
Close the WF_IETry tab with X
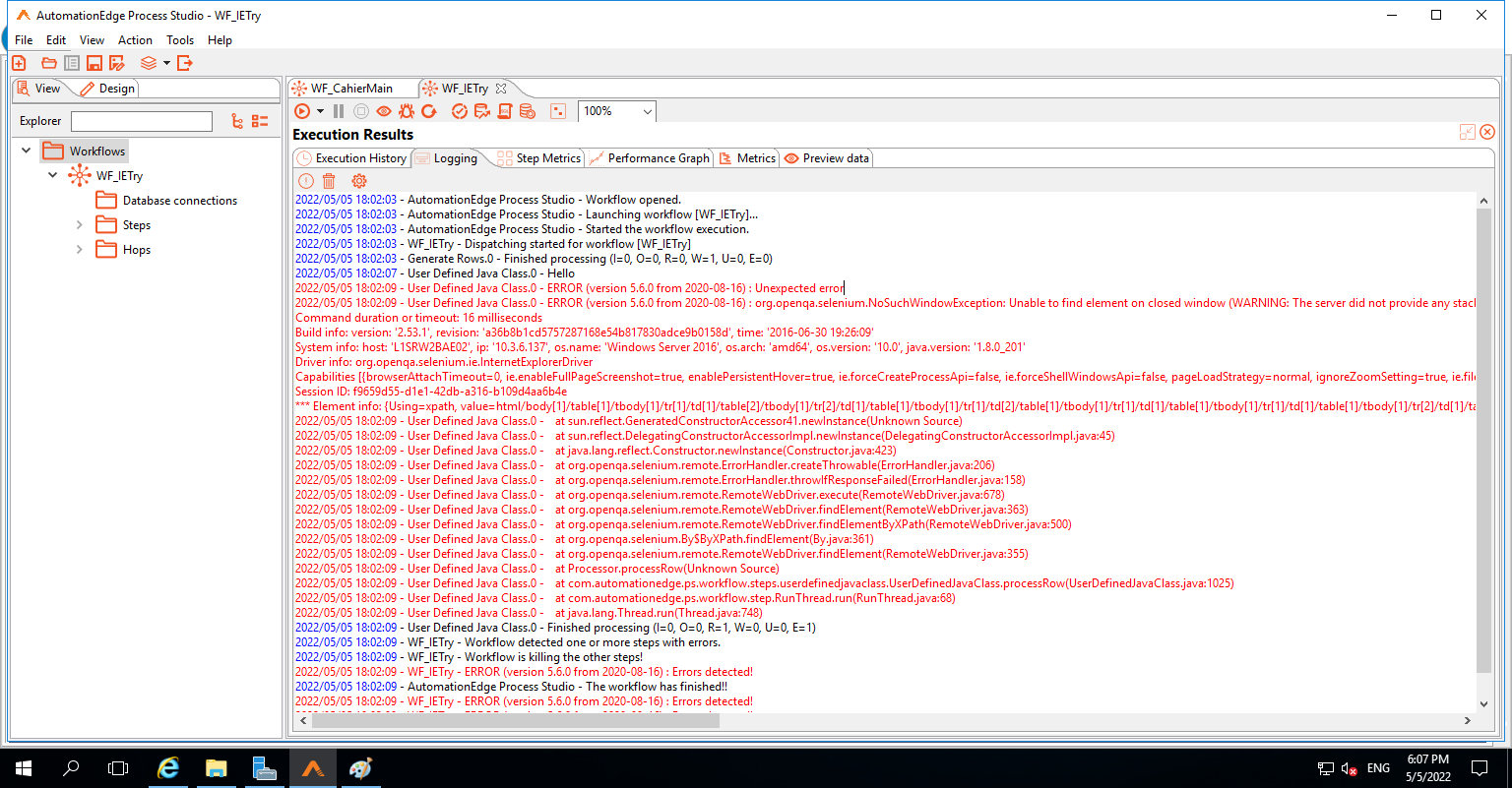point(500,89)
